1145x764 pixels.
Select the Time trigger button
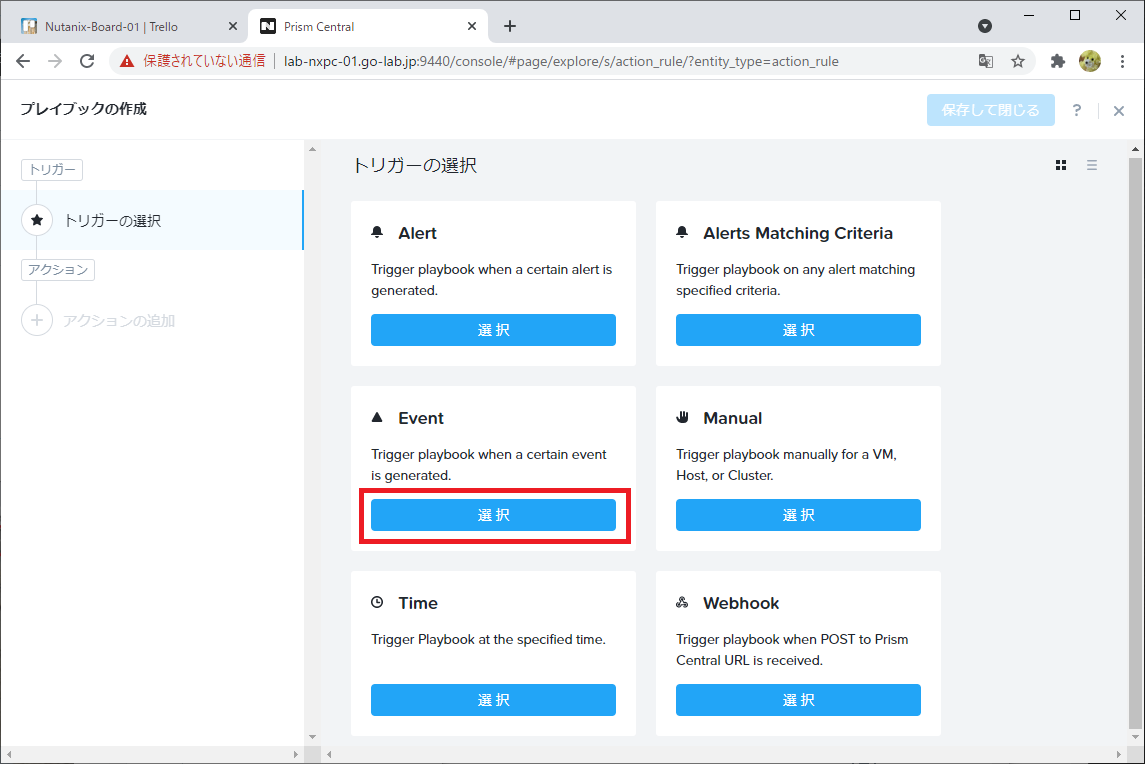click(x=493, y=700)
